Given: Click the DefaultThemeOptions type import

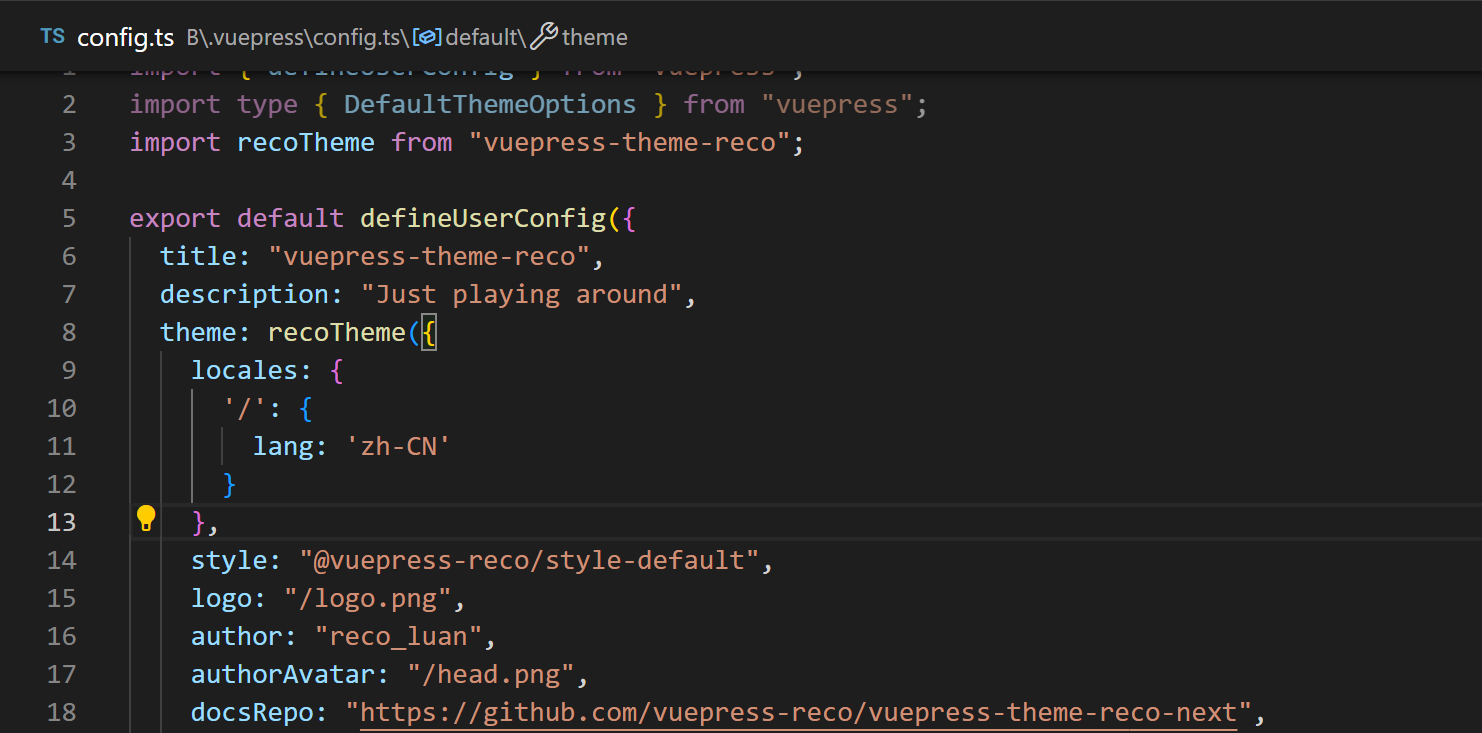Looking at the screenshot, I should (x=489, y=104).
